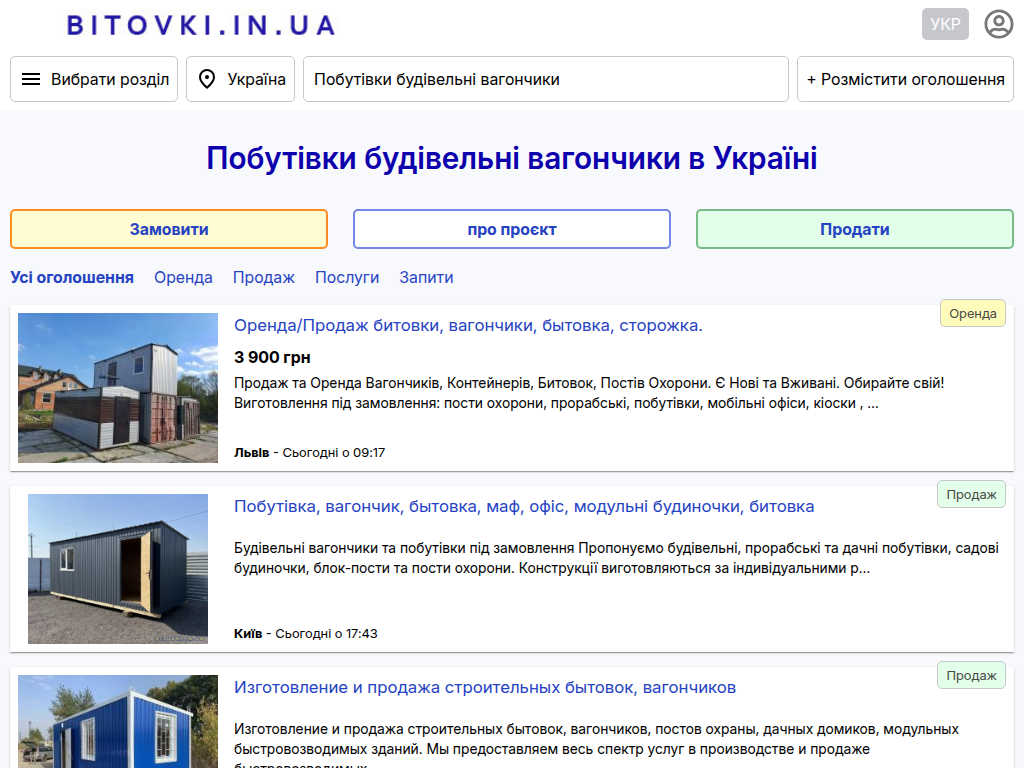Open the Послуги filter tab
Screen dimensions: 1024x768
347,277
